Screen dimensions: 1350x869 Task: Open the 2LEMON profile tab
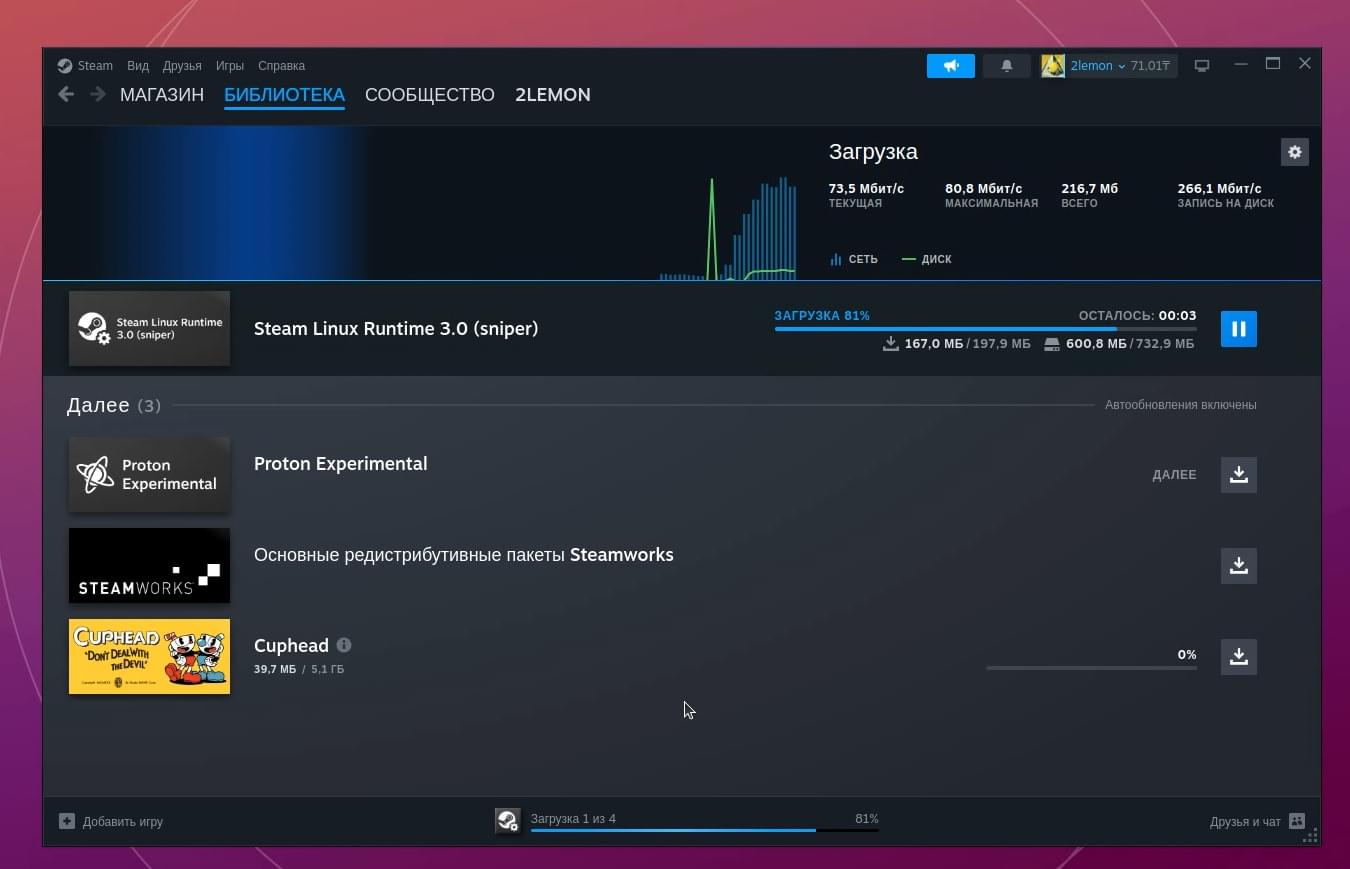pos(553,95)
